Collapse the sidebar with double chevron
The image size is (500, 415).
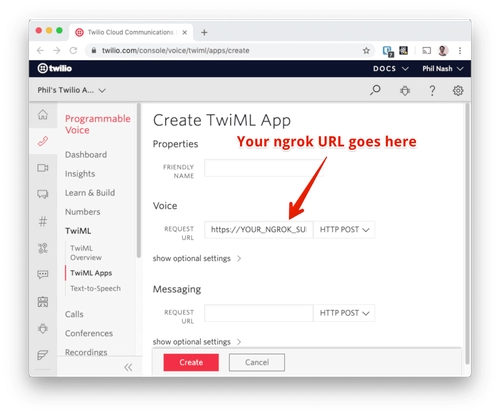[x=128, y=367]
